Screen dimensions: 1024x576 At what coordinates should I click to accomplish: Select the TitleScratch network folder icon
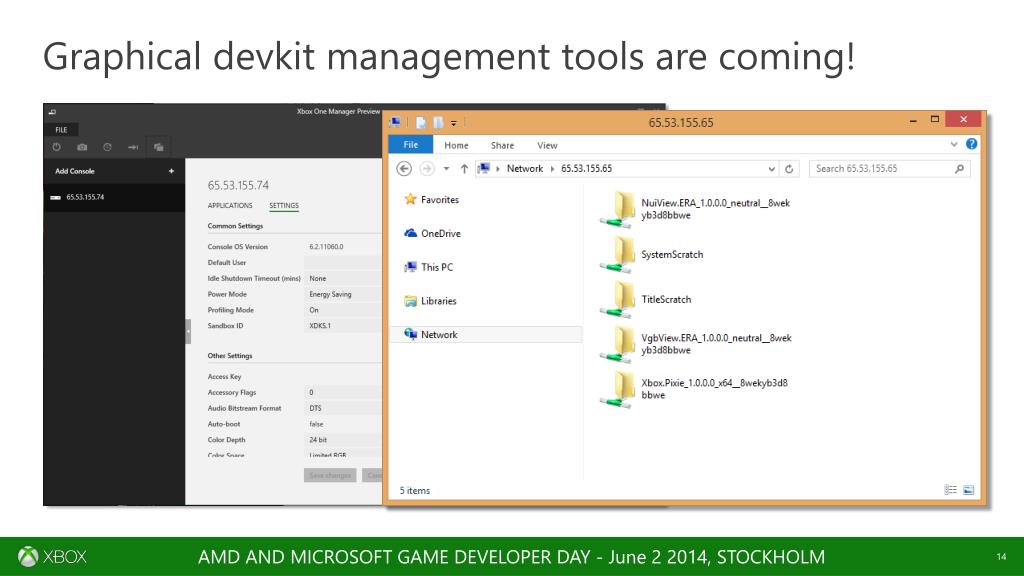point(616,300)
